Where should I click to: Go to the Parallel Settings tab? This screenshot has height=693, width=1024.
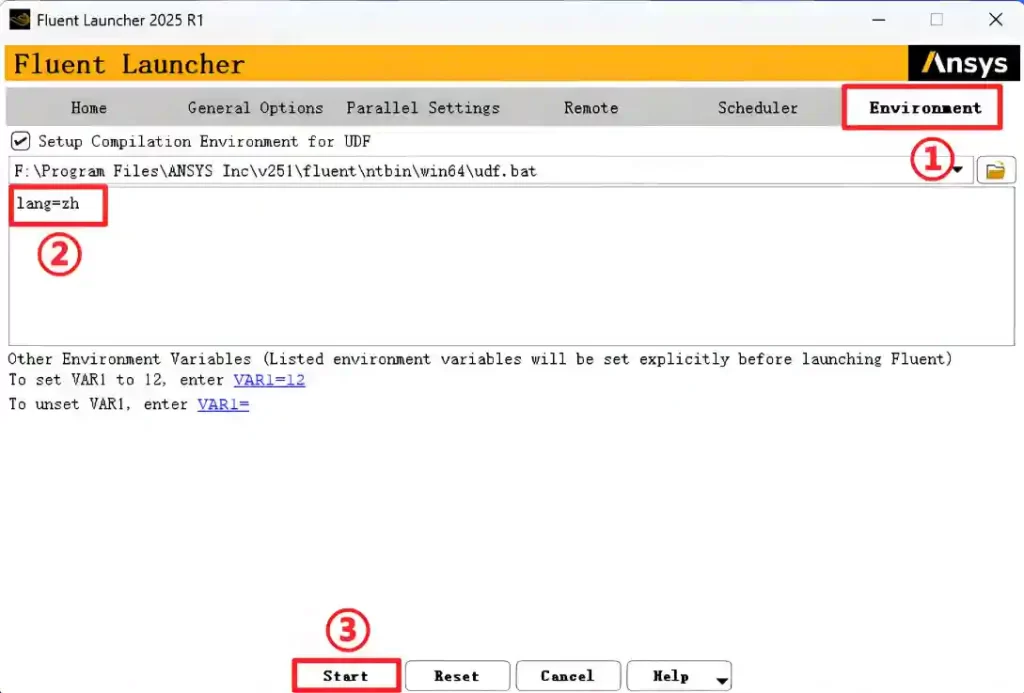click(x=423, y=108)
